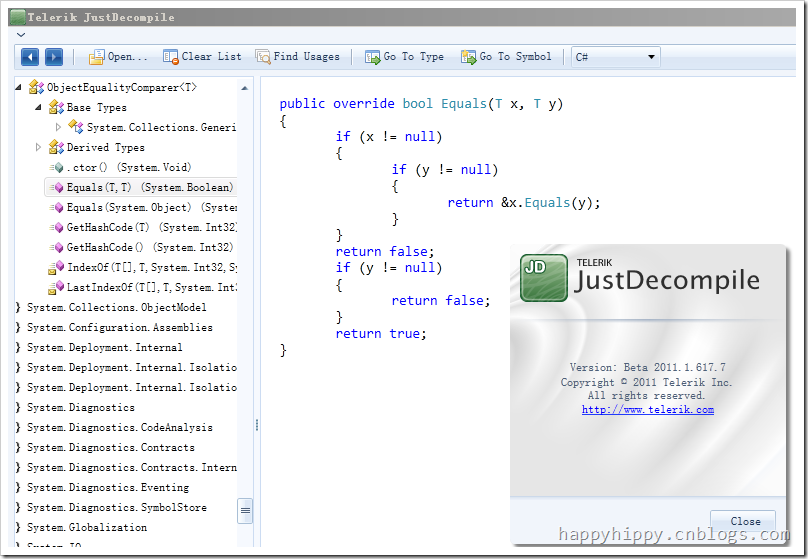Click the Equals link in 'return &x.Equals(y)'

pos(547,203)
